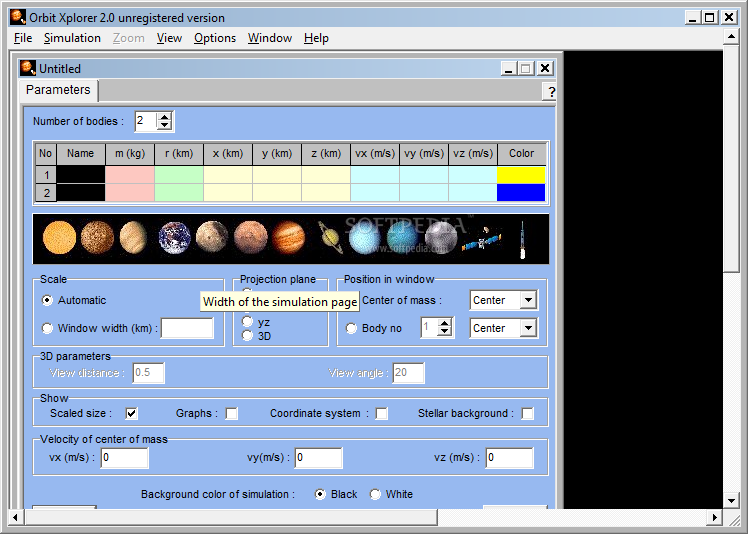748x534 pixels.
Task: Click the Orbit Xplorer application icon in title bar
Action: pos(18,17)
